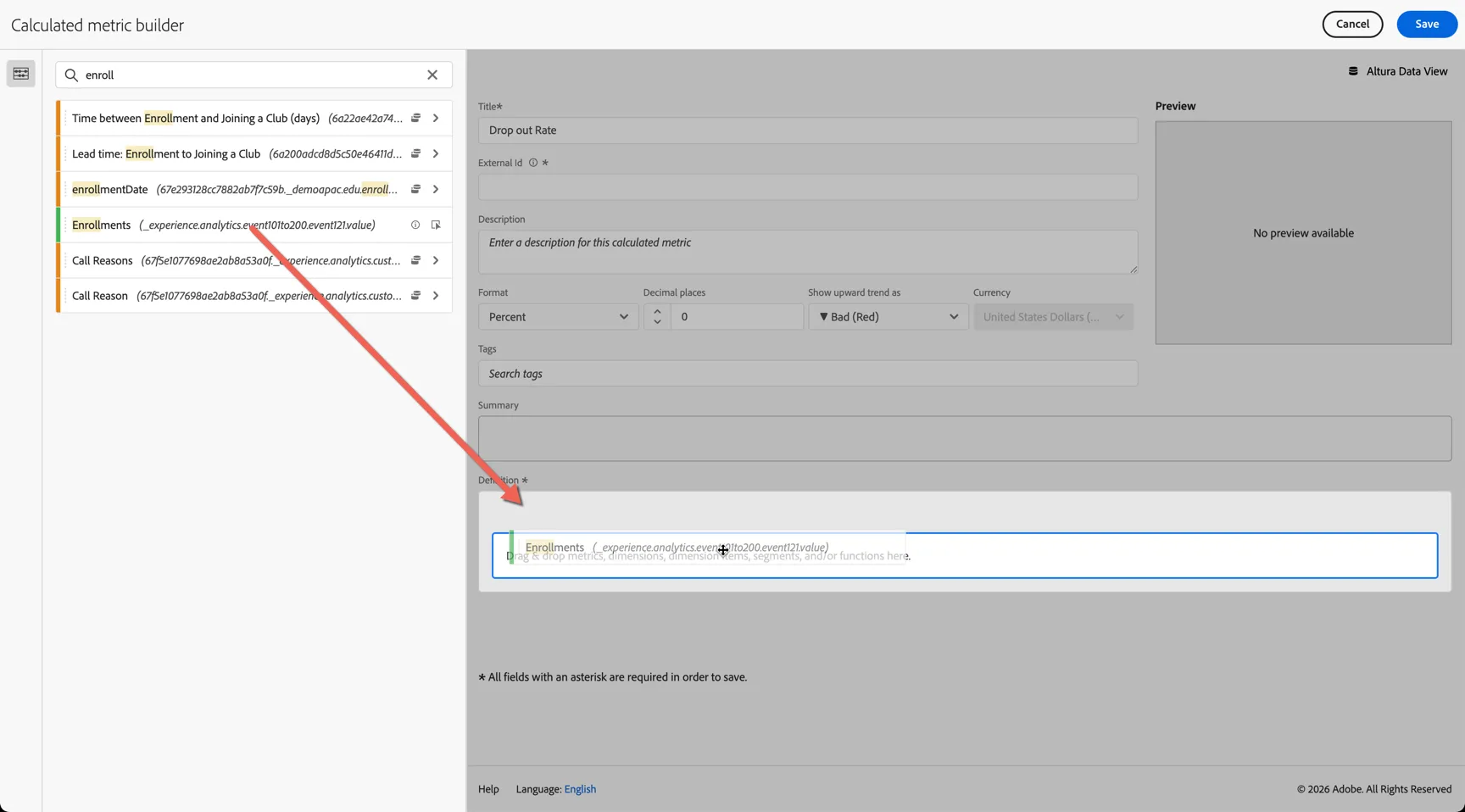1465x812 pixels.
Task: Select the 'Call Reasons' component text
Action: click(x=103, y=260)
